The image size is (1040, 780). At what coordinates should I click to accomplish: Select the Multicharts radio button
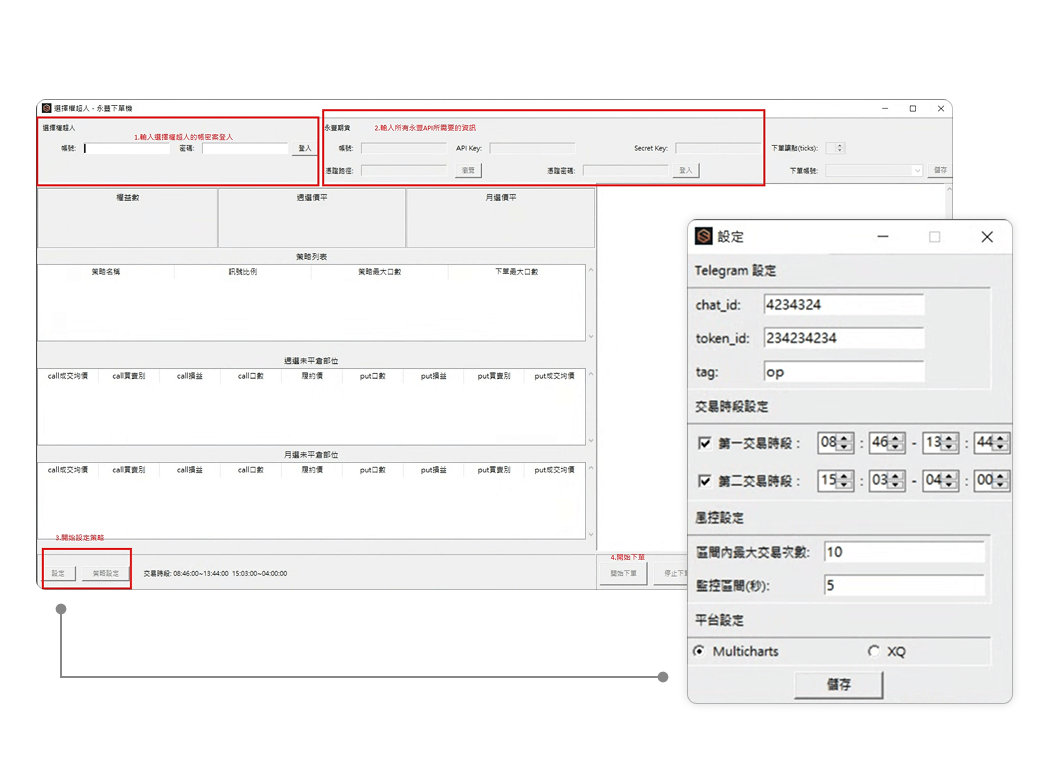[698, 651]
